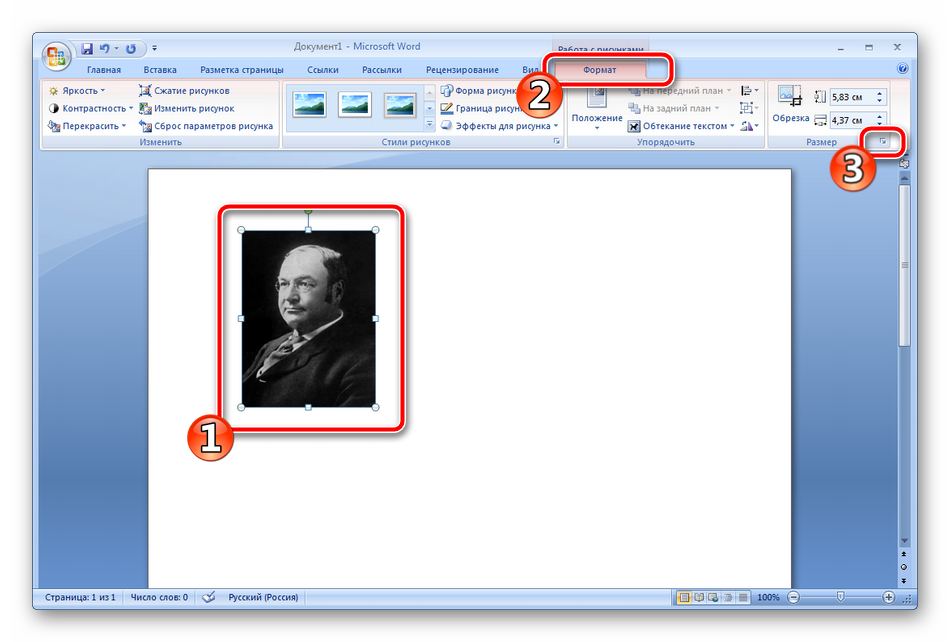Select the first picture style thumbnail
950x642 pixels.
pos(307,104)
